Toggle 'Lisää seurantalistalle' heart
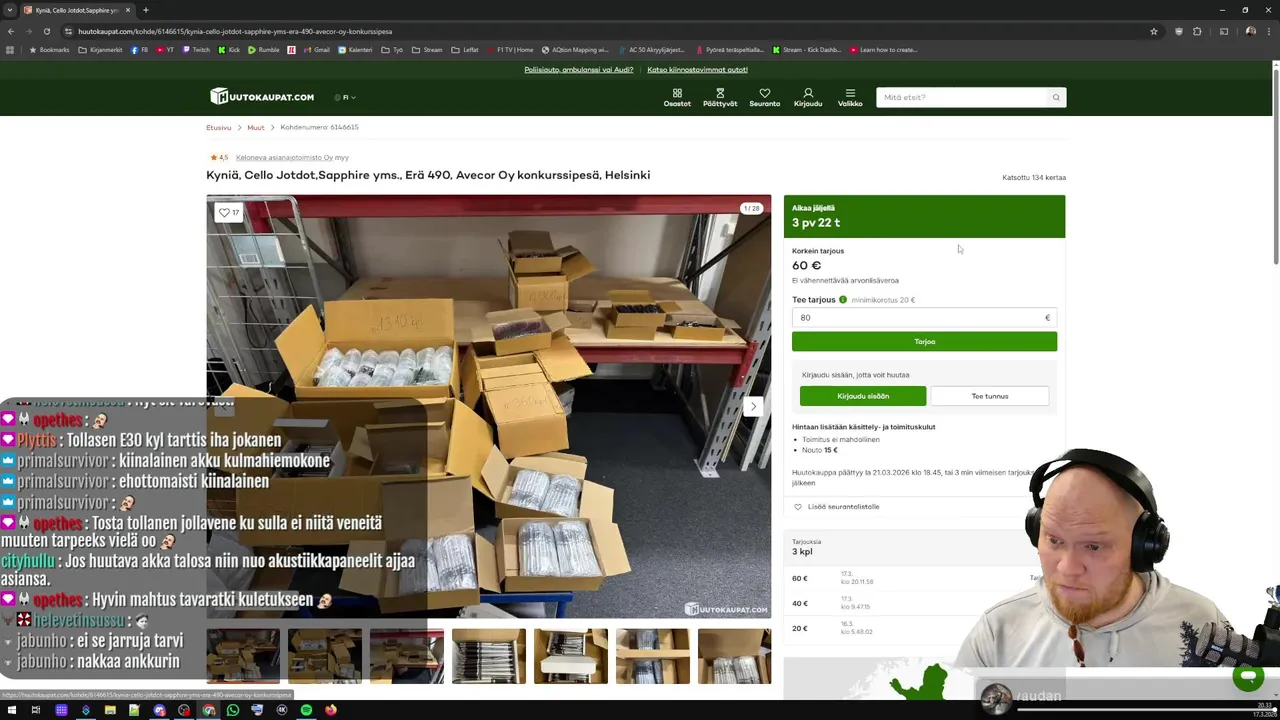 pyautogui.click(x=798, y=507)
